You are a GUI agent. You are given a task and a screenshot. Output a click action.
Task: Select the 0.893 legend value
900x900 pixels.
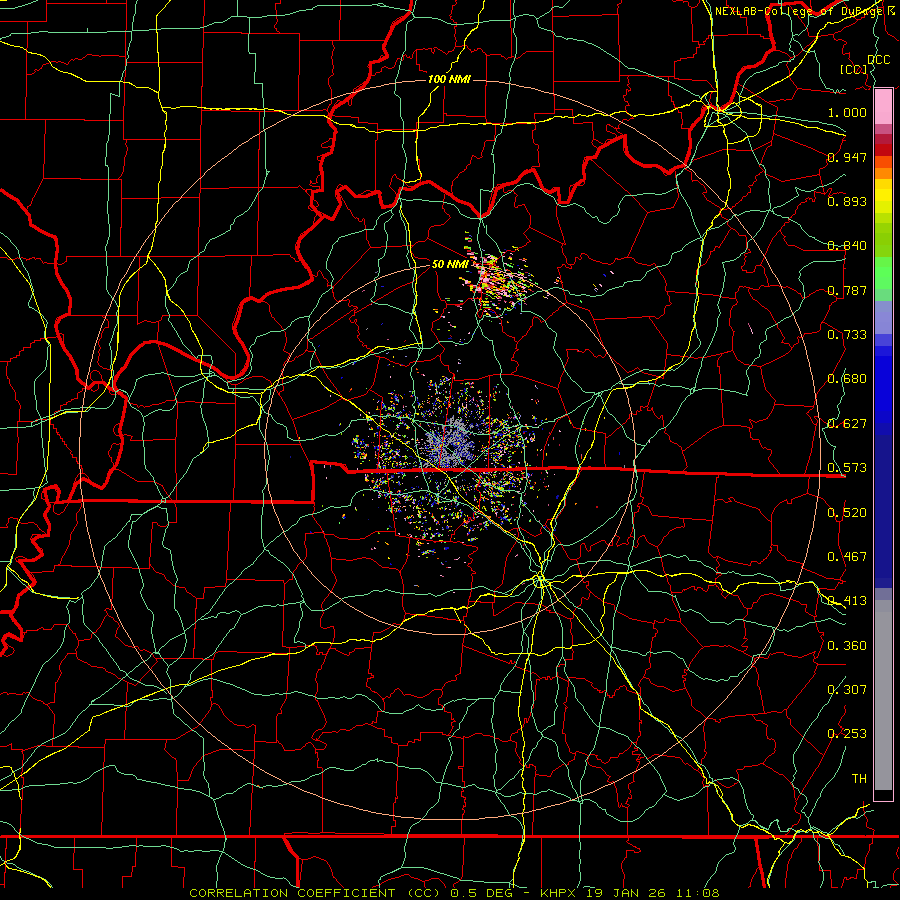pos(847,201)
